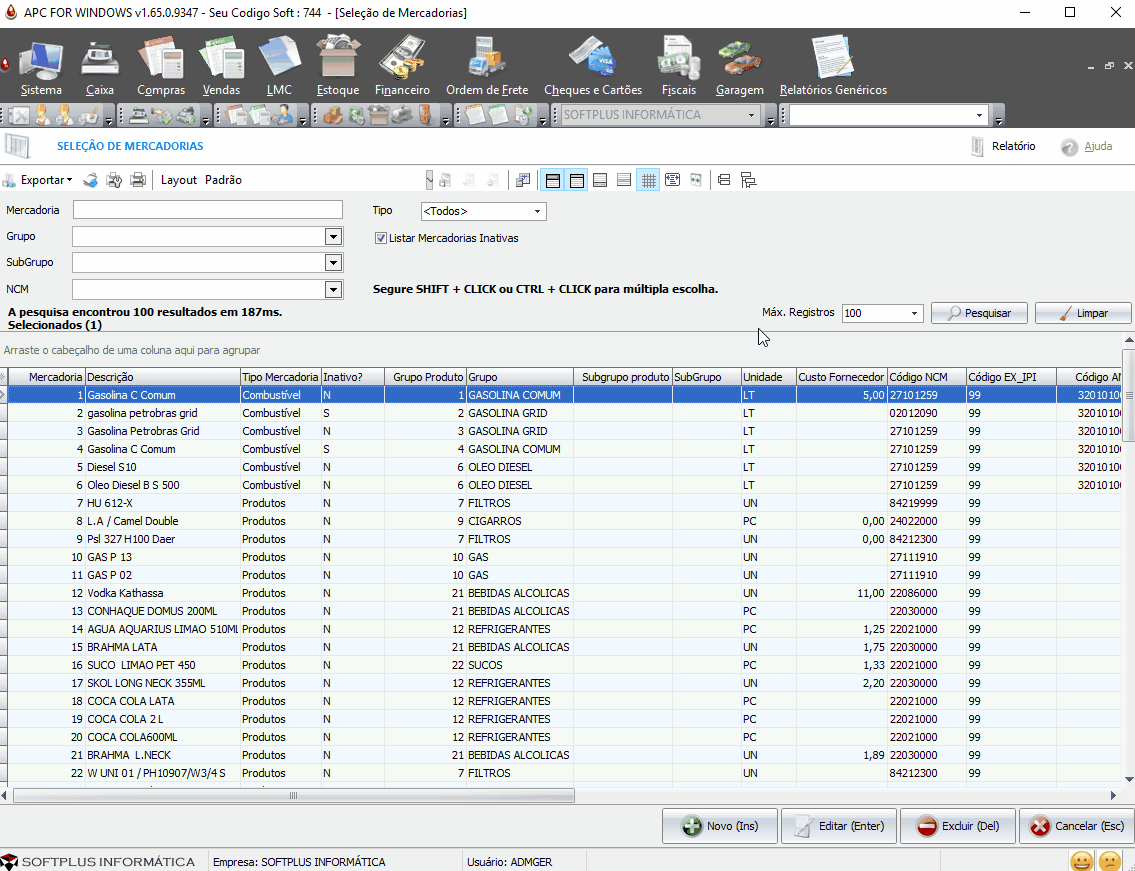This screenshot has width=1135, height=871.
Task: Select the GAS P 13 row
Action: pyautogui.click(x=564, y=557)
